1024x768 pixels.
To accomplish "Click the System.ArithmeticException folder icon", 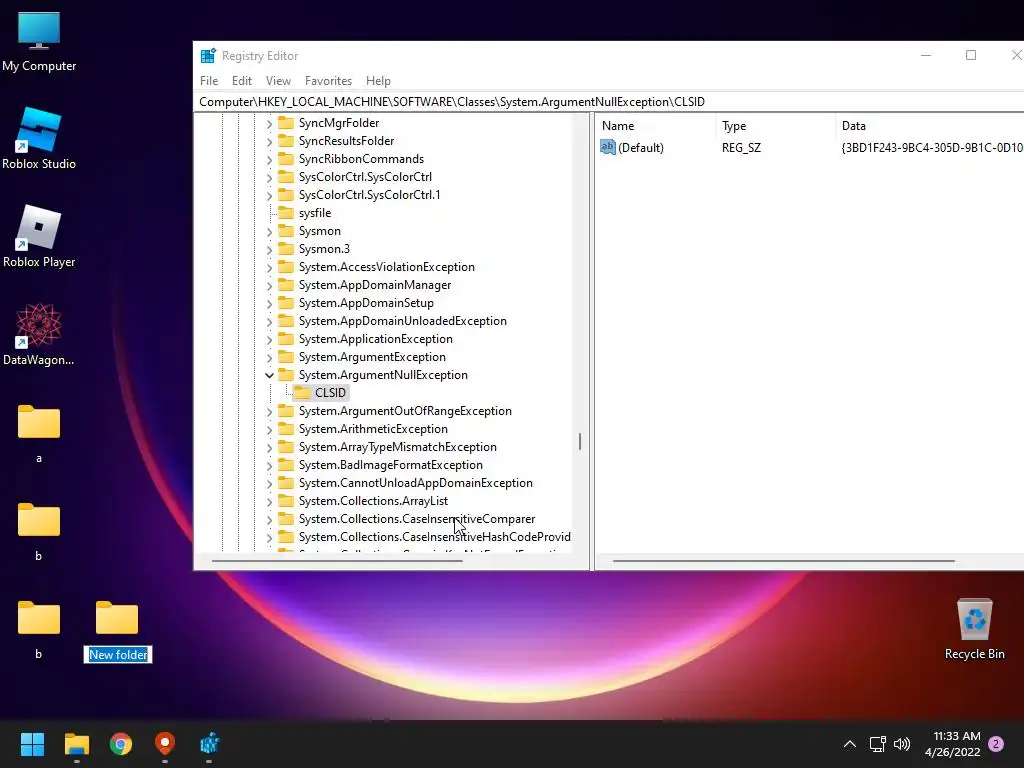I will pyautogui.click(x=285, y=429).
